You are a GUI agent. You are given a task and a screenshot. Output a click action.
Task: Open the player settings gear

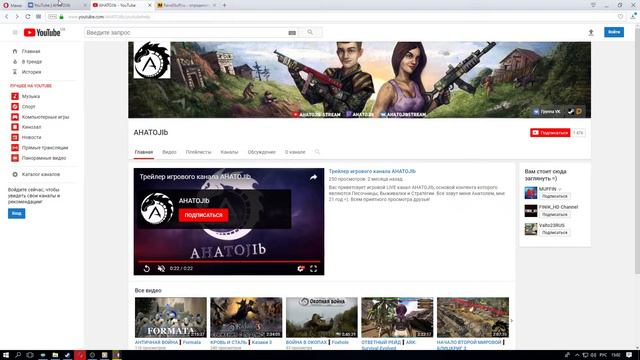click(301, 268)
